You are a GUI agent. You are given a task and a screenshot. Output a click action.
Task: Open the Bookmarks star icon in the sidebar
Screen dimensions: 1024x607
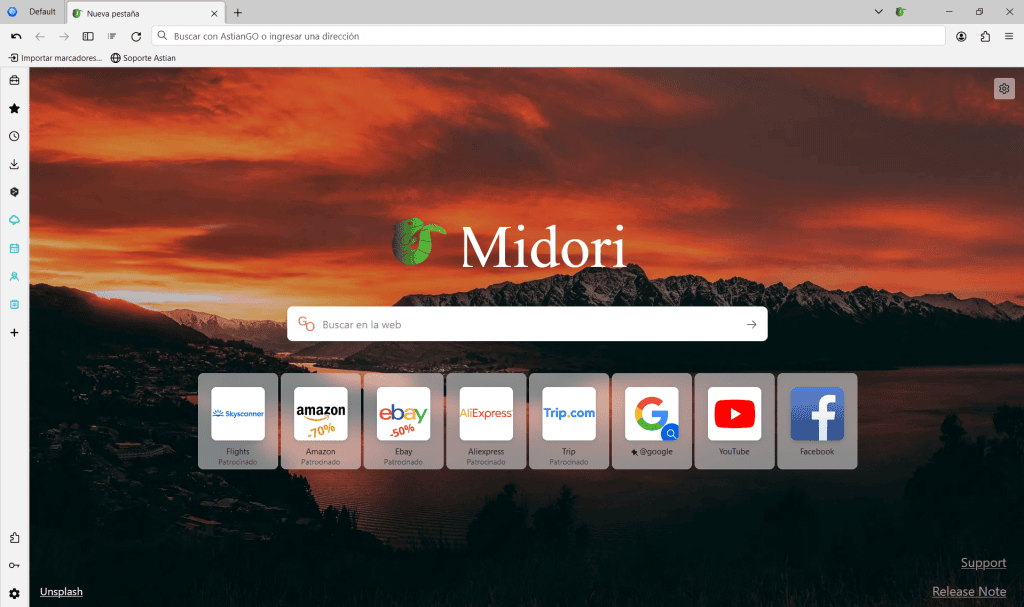click(x=14, y=108)
